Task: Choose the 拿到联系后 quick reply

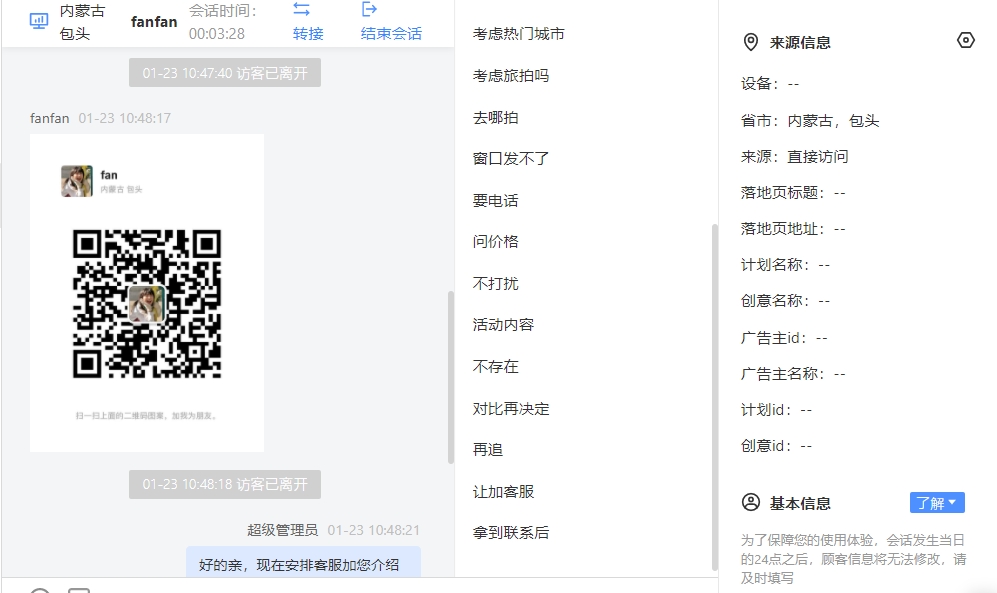Action: click(511, 533)
